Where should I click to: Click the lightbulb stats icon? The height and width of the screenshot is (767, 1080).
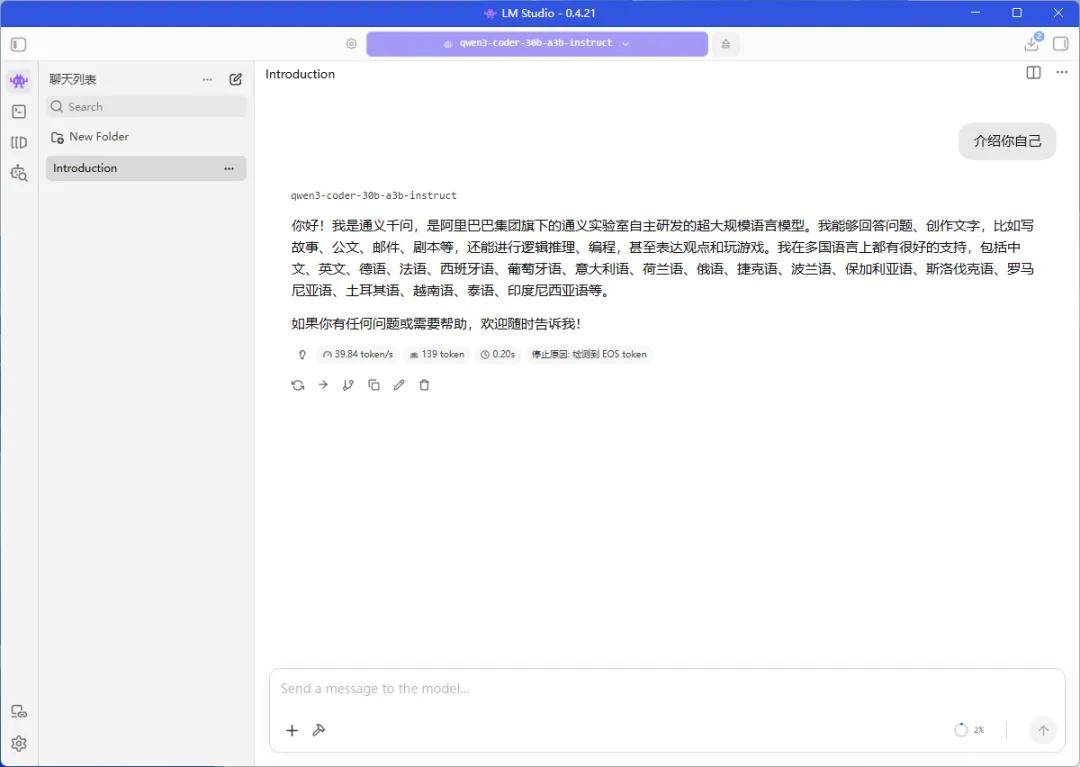coord(302,355)
